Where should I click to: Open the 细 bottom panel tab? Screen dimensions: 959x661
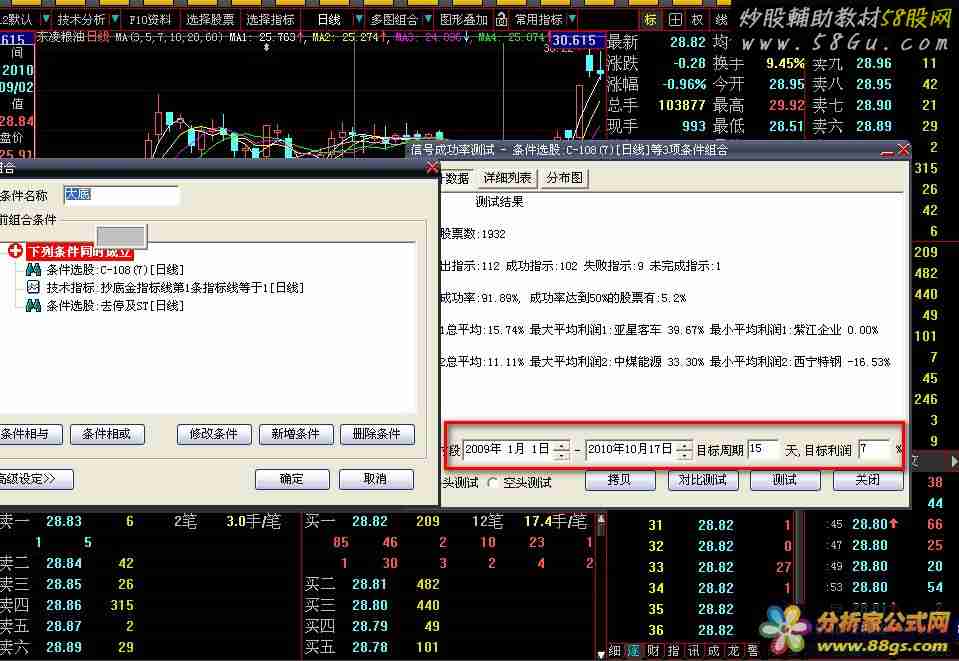tap(615, 651)
